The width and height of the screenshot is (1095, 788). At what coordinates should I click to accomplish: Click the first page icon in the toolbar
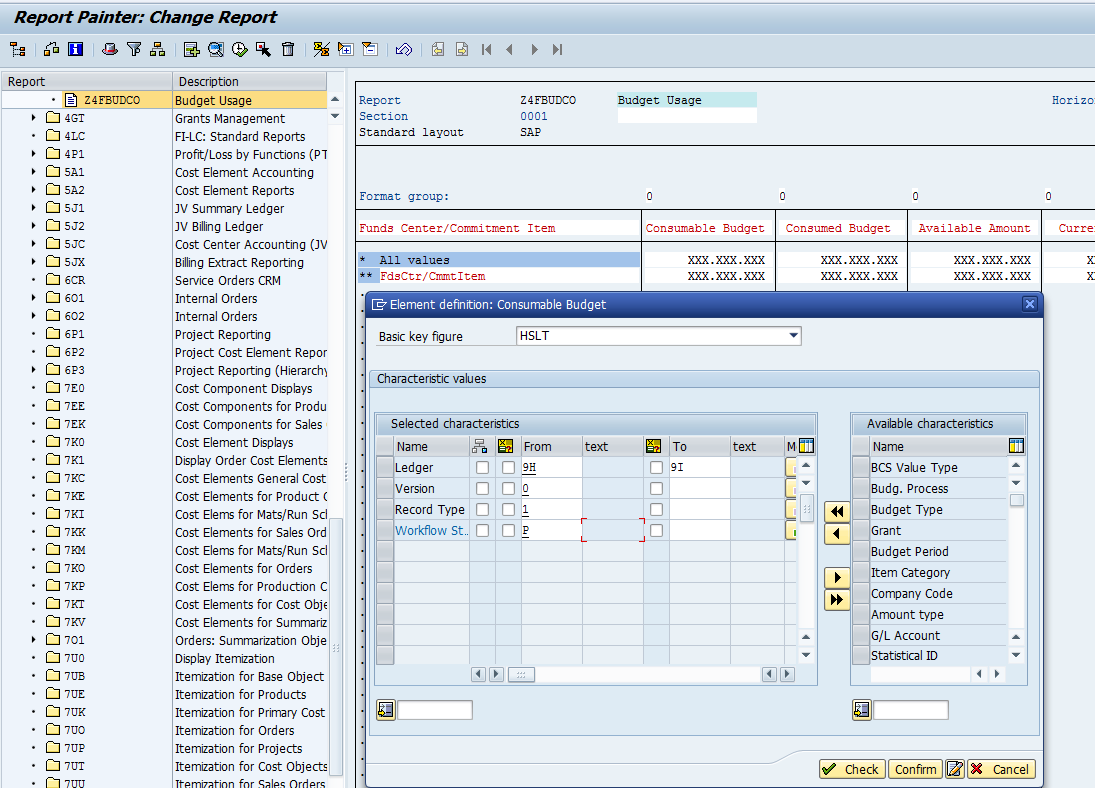pyautogui.click(x=487, y=50)
